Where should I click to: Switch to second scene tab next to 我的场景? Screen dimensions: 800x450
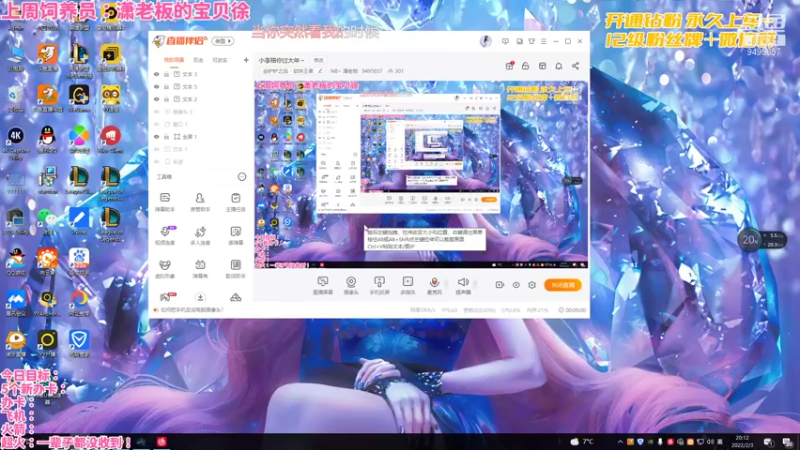(x=198, y=60)
